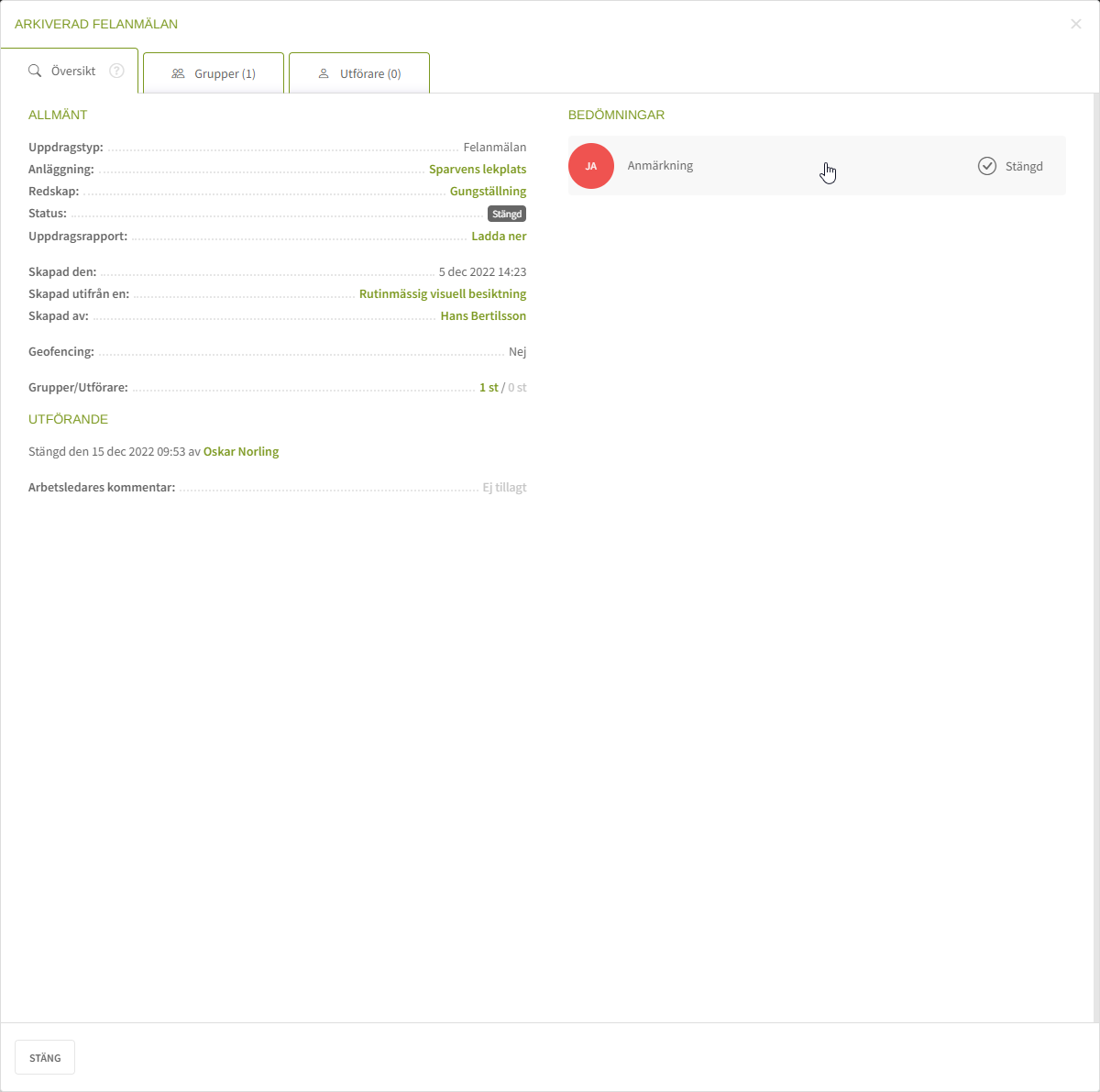Download report via Ladda ner link
The height and width of the screenshot is (1092, 1100).
pyautogui.click(x=499, y=237)
